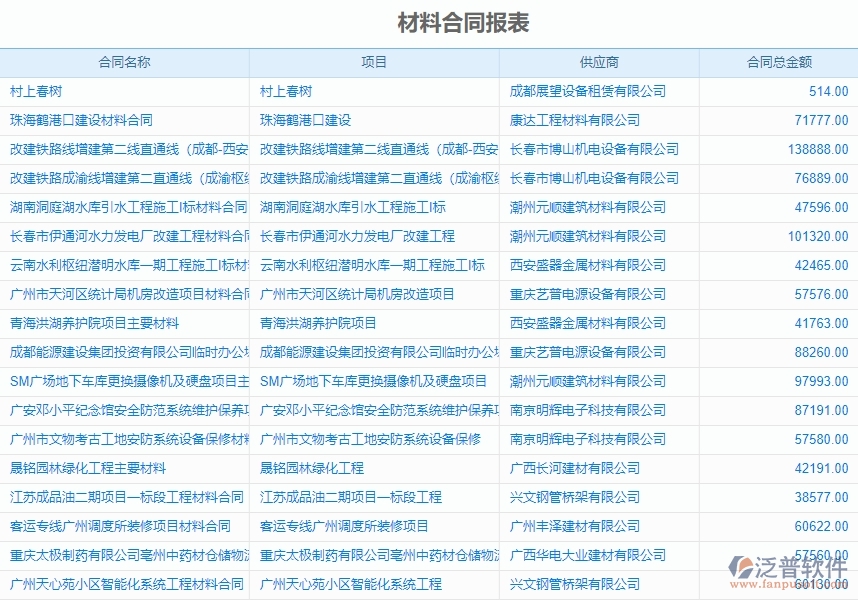
Task: Sort by the 合同名称 column header
Action: pyautogui.click(x=125, y=61)
